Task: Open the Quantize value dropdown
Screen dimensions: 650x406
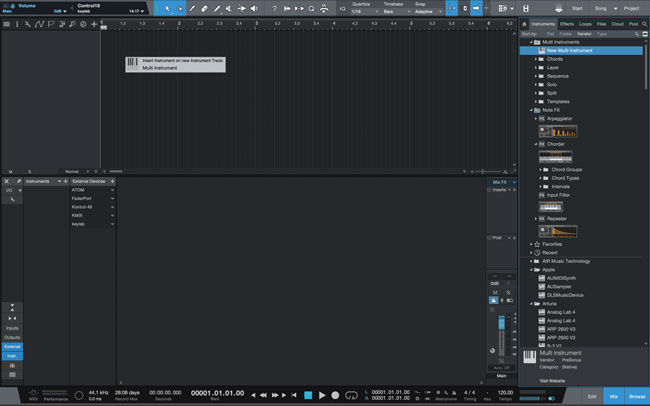Action: click(364, 12)
